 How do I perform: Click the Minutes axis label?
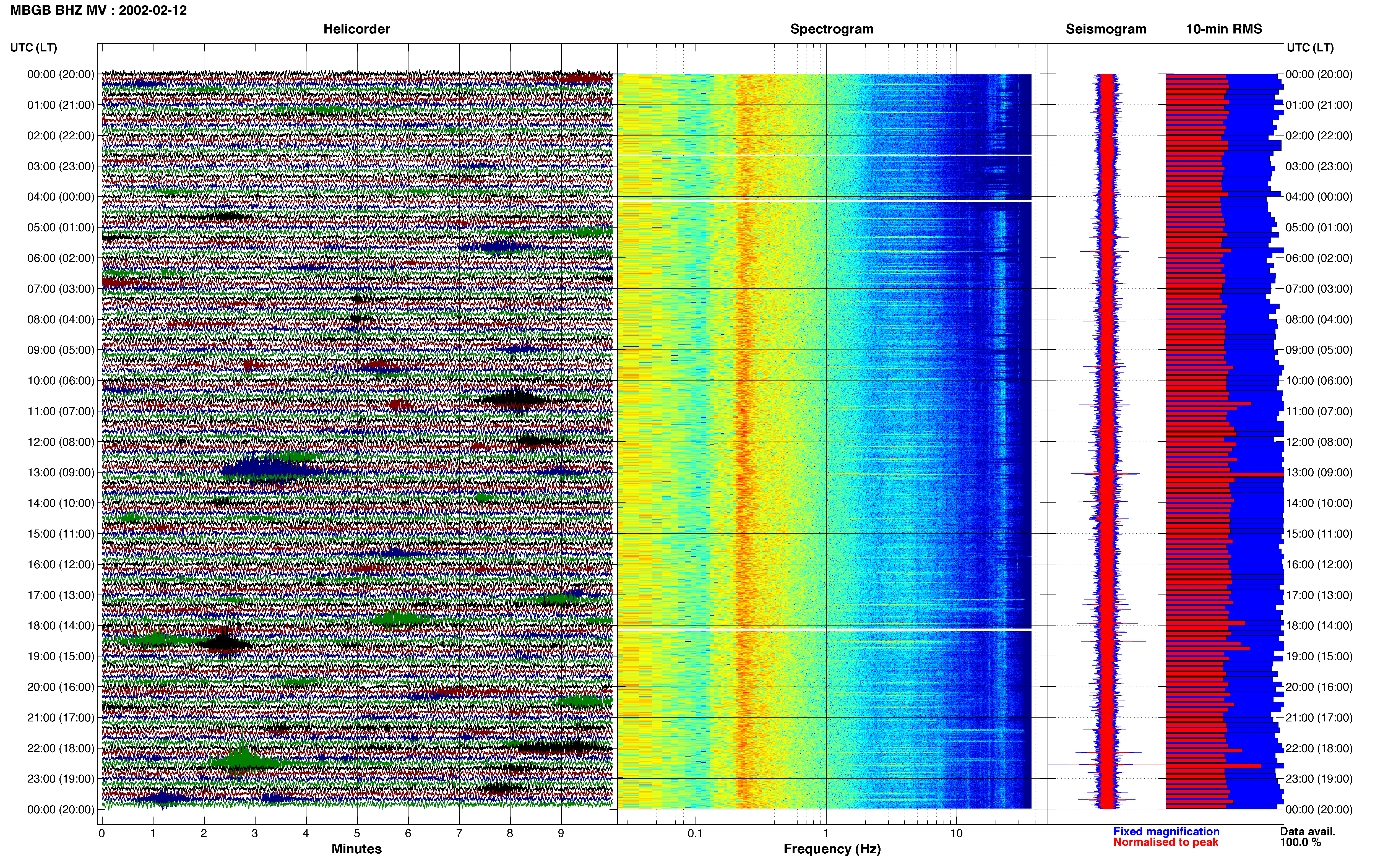[356, 848]
